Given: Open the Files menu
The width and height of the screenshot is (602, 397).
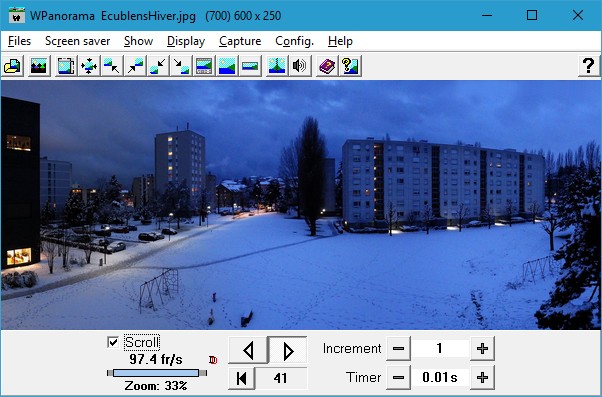Looking at the screenshot, I should tap(19, 41).
